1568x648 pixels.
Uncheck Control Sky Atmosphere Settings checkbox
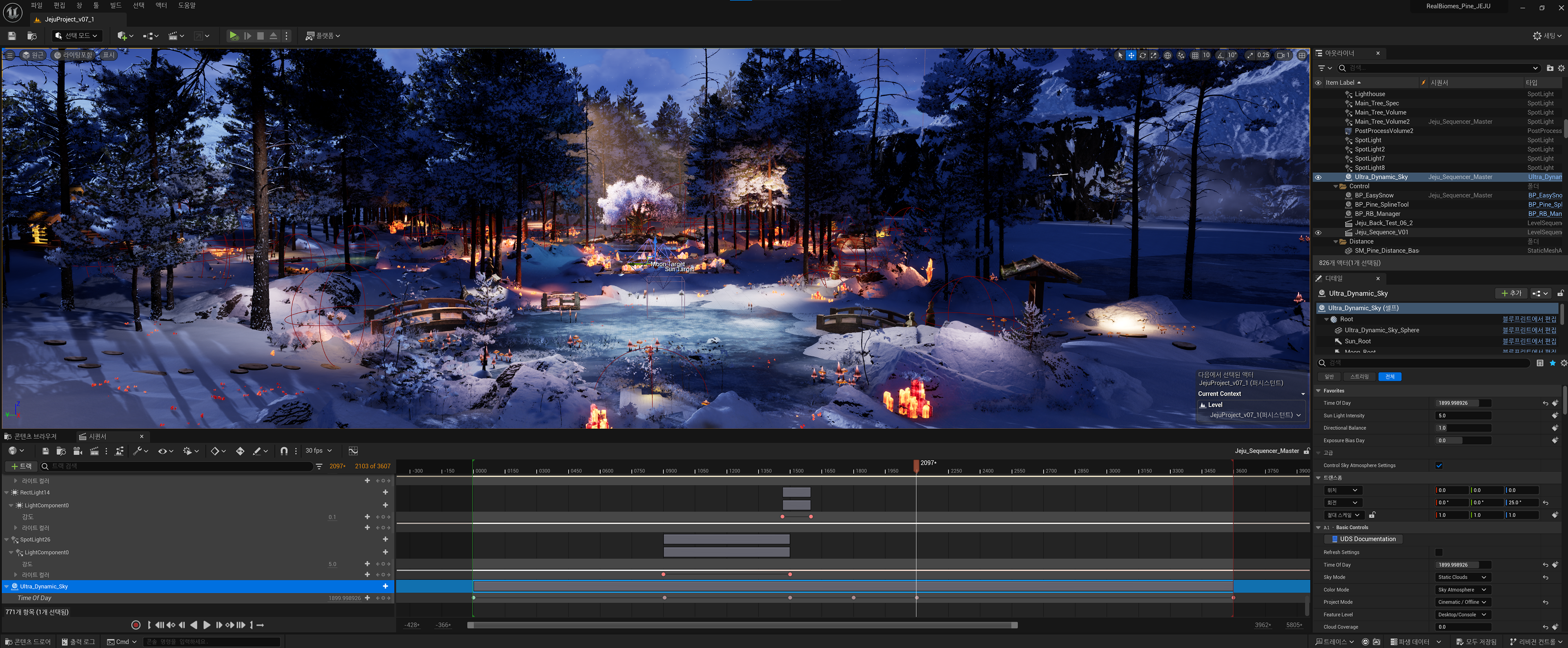point(1439,465)
